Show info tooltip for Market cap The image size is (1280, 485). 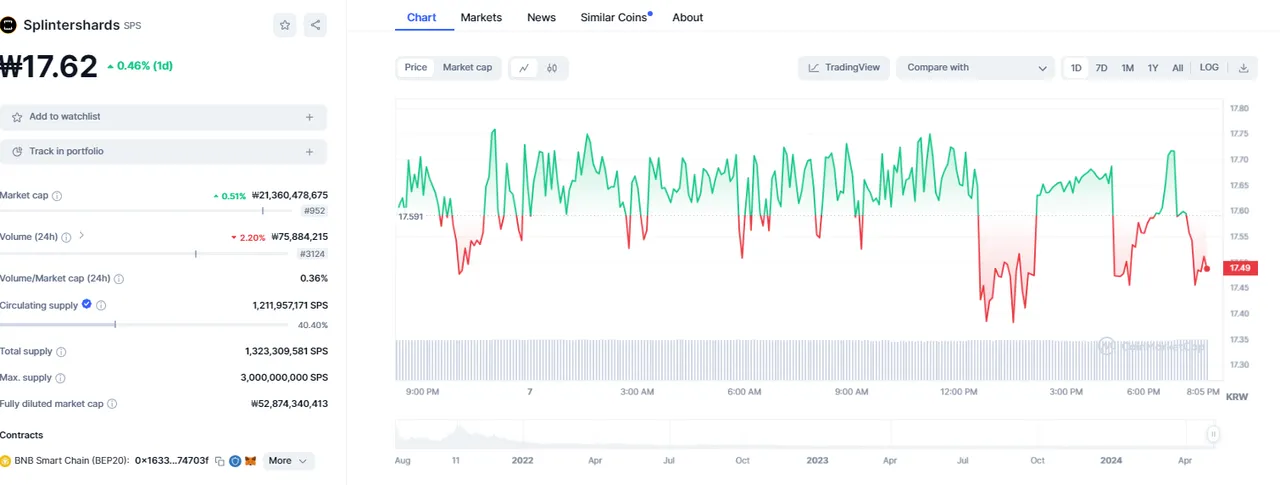57,196
